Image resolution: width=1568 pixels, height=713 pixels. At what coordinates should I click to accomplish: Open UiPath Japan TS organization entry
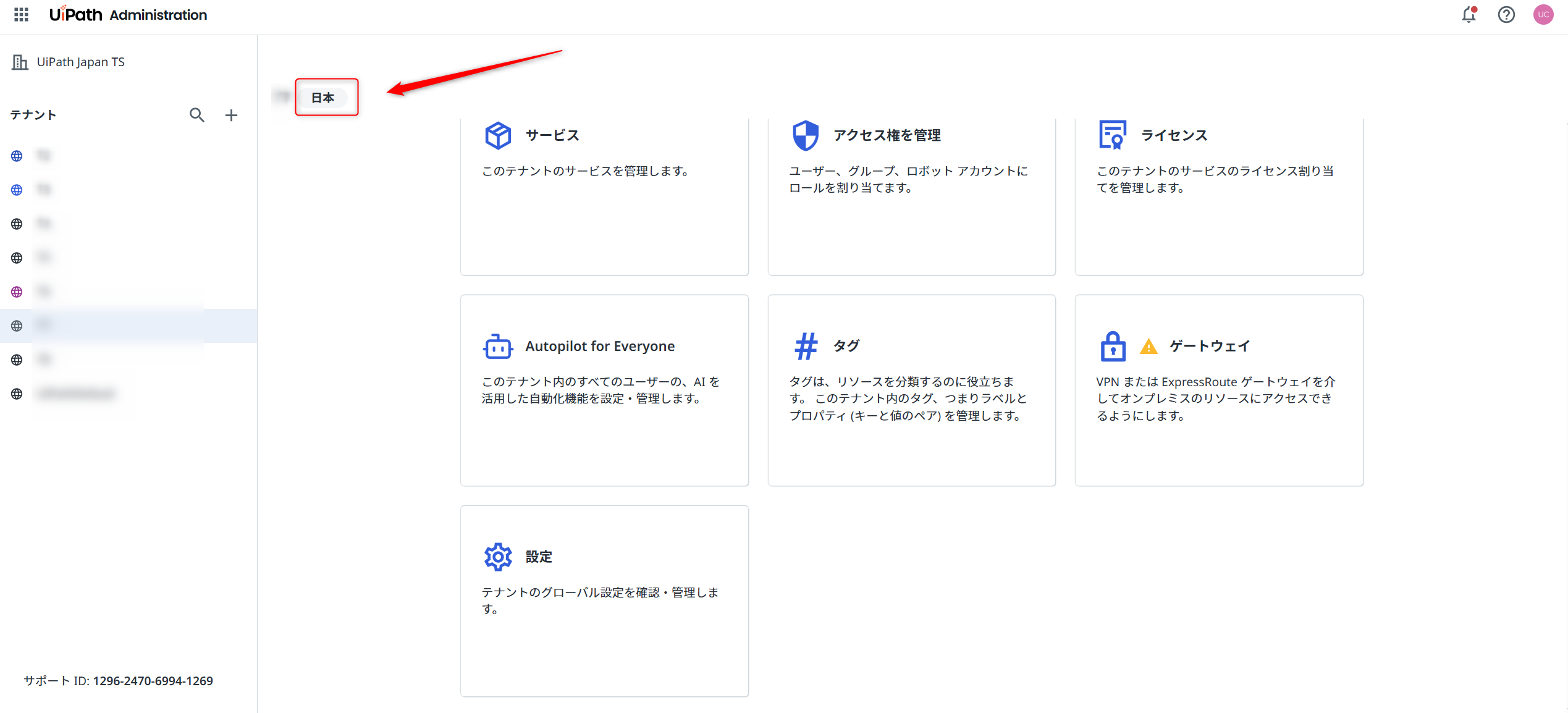pos(80,62)
